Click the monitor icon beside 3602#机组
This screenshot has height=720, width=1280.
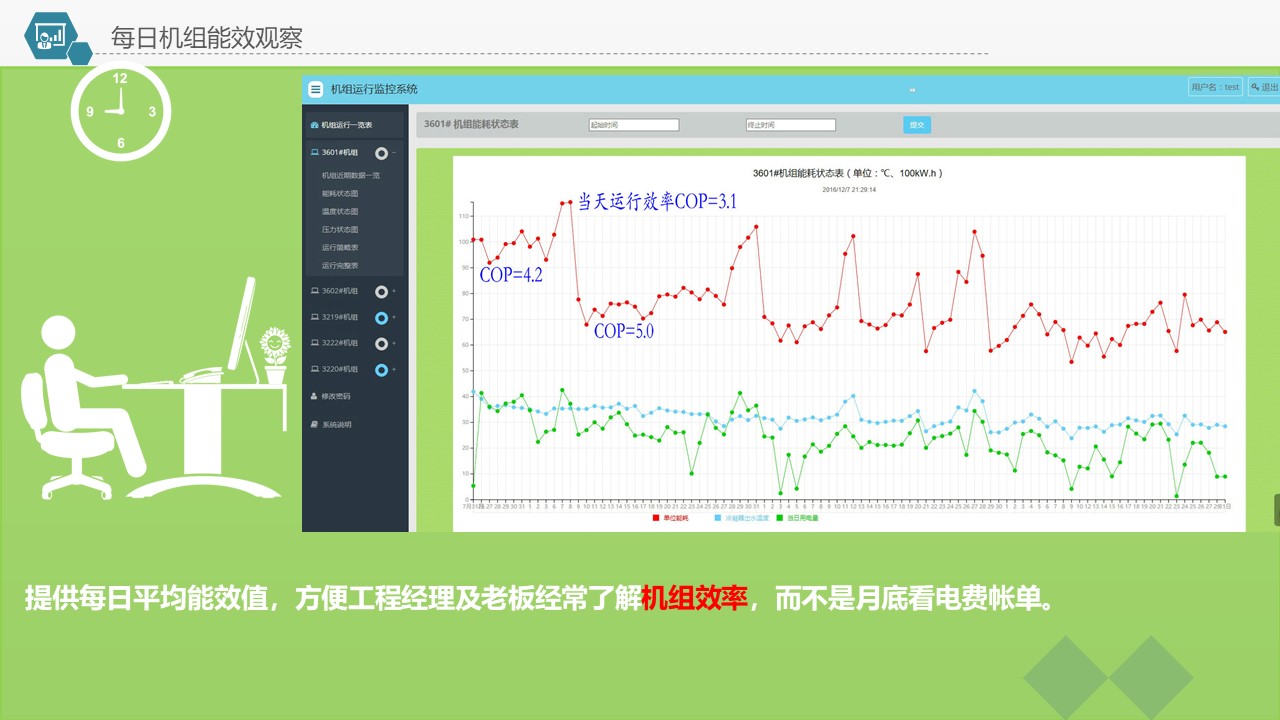tap(315, 291)
